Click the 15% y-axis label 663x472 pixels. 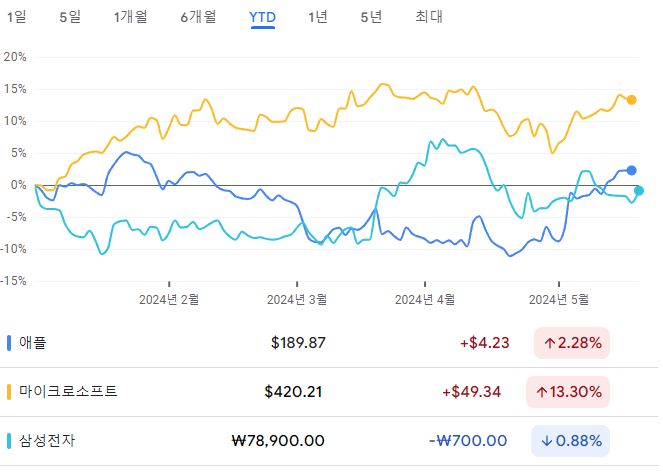(x=15, y=89)
